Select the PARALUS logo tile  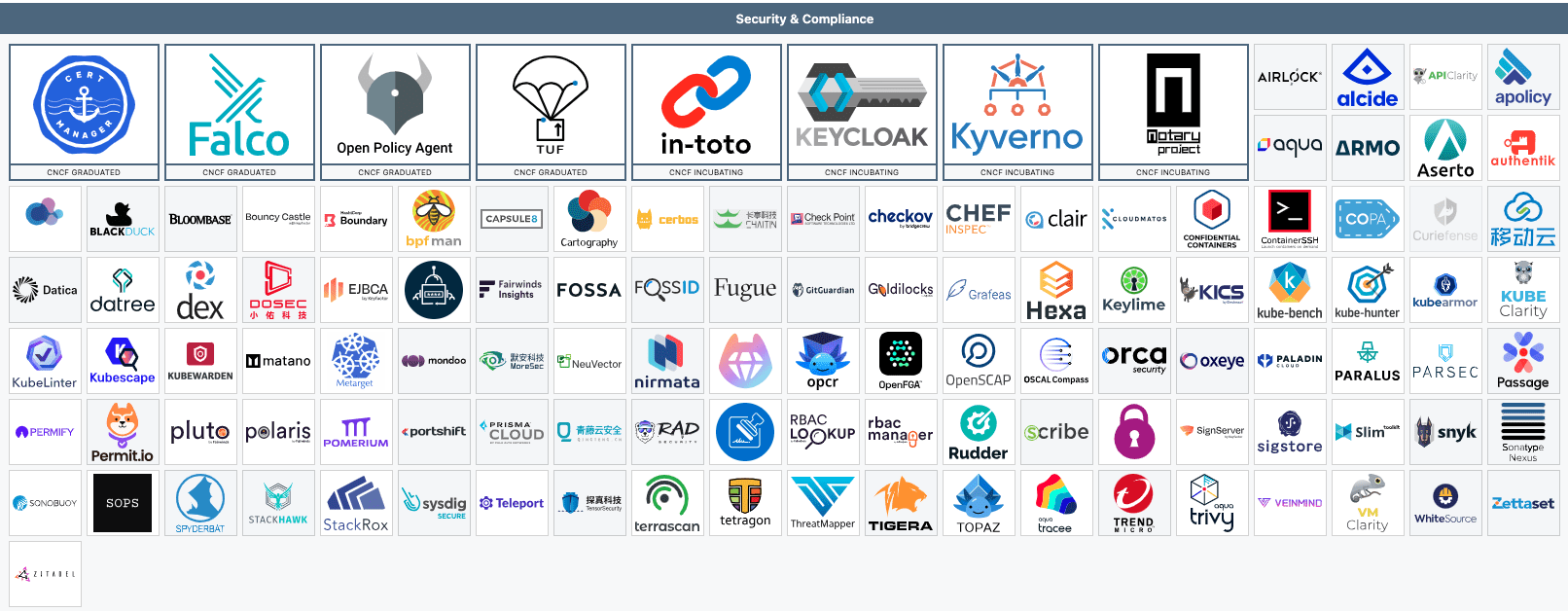1368,361
